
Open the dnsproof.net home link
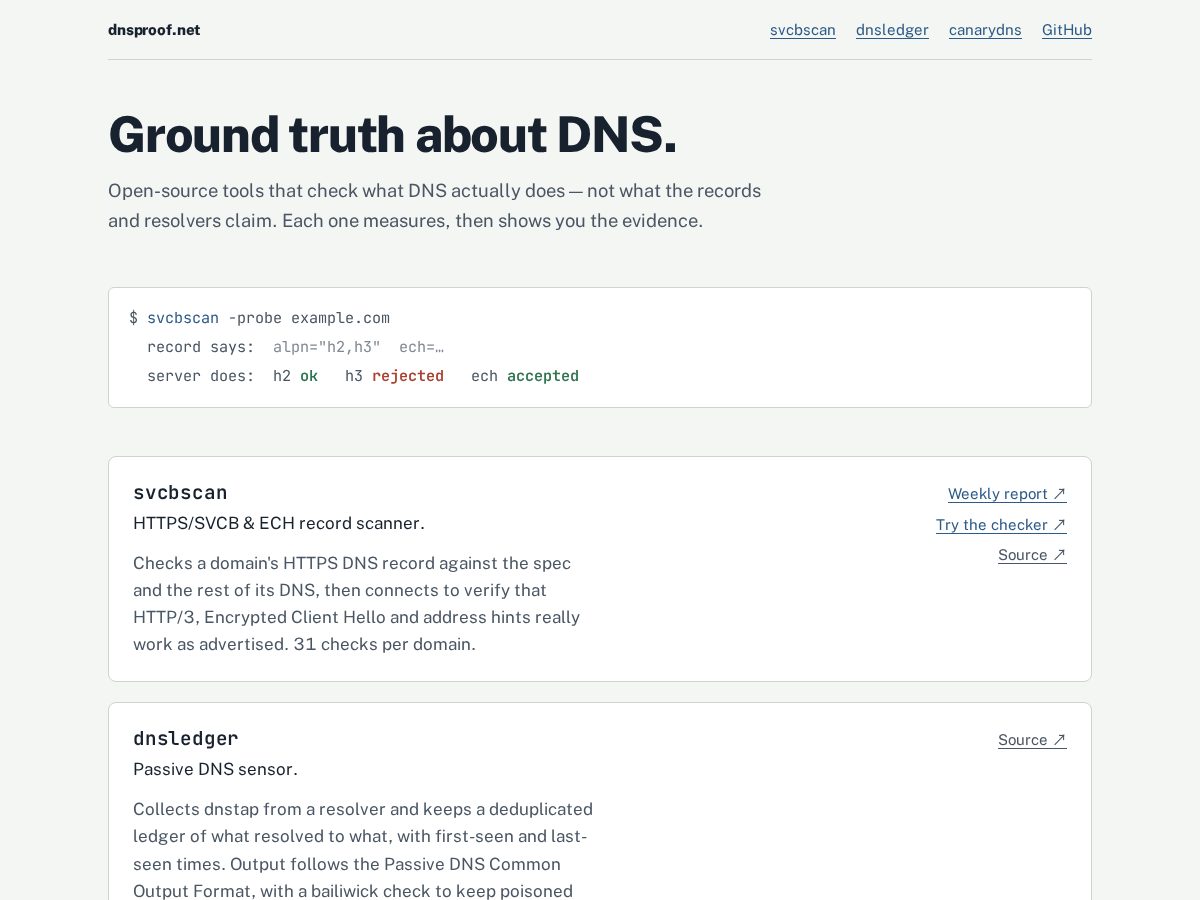point(154,30)
